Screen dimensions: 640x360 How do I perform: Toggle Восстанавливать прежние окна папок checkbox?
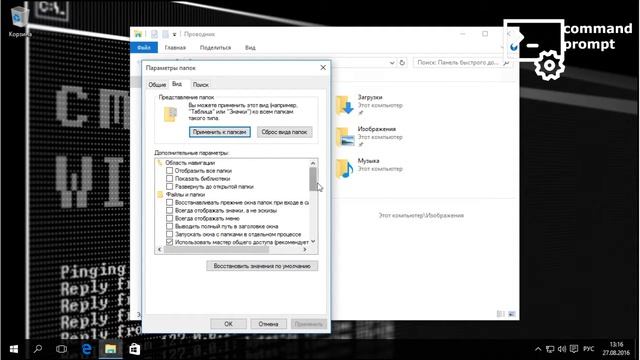169,202
